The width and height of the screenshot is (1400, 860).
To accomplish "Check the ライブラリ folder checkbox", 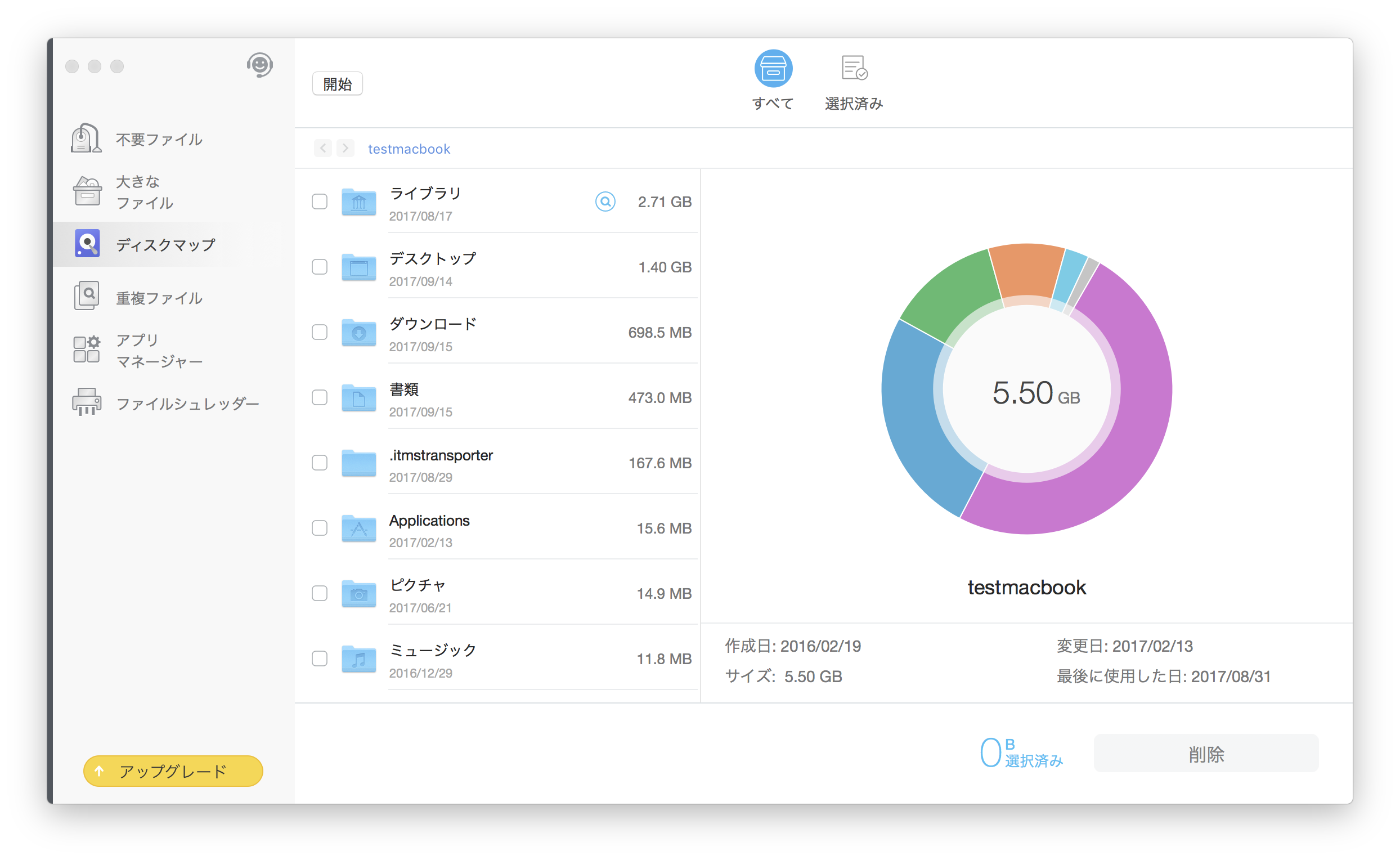I will 320,201.
